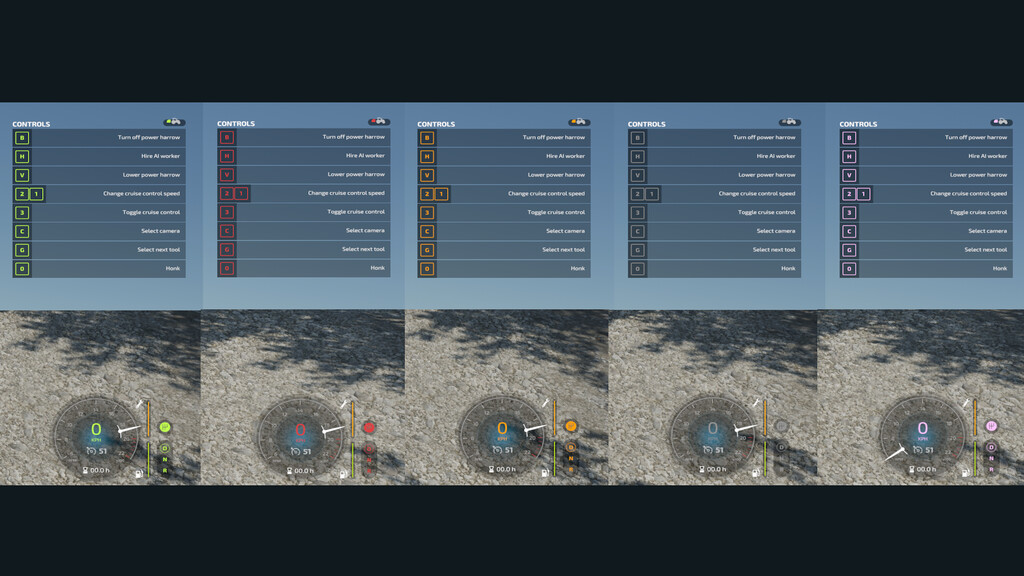This screenshot has height=576, width=1024.
Task: Click the D drive gear indicator
Action: click(x=164, y=448)
